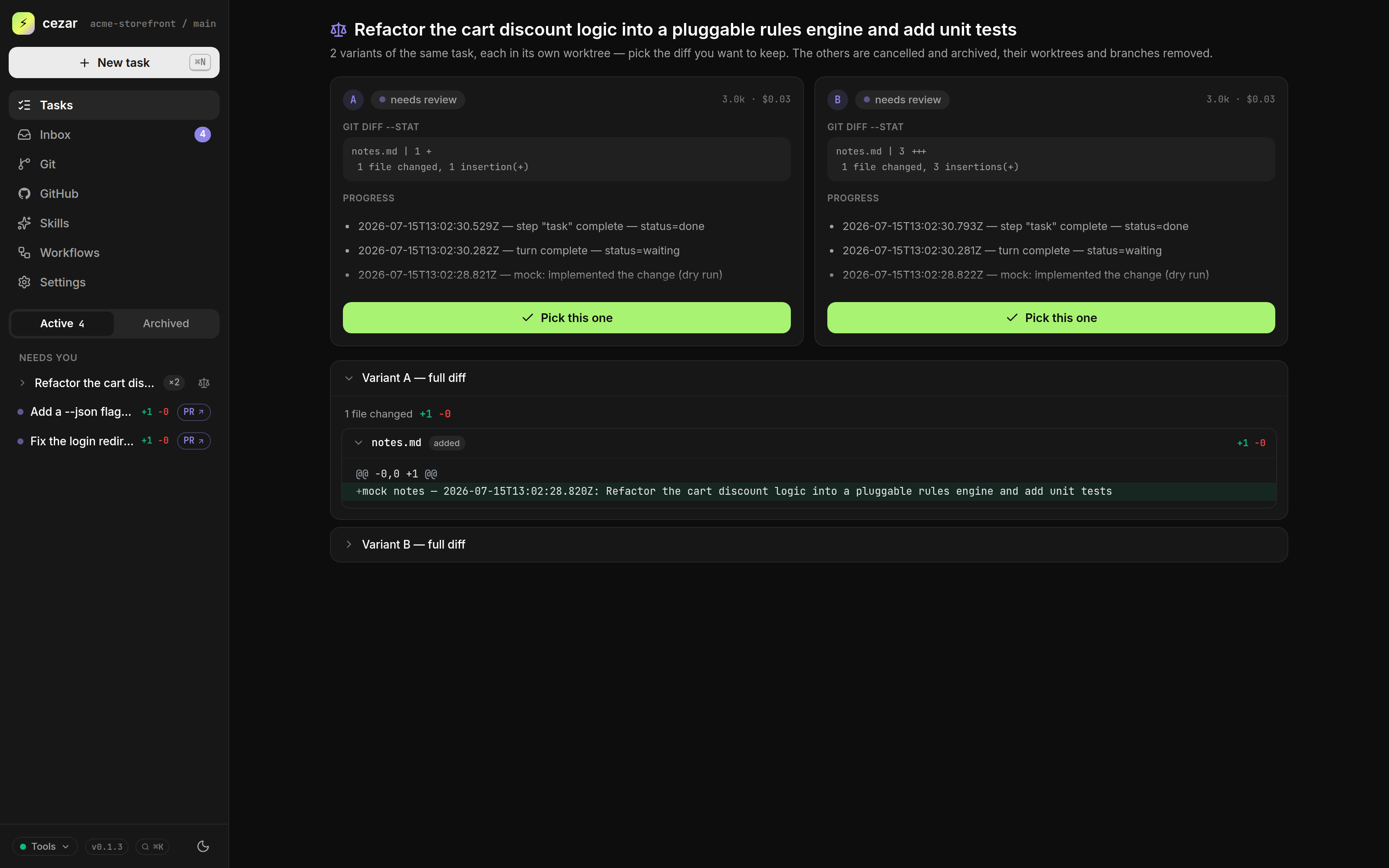This screenshot has height=868, width=1389.
Task: Click the variant A letter badge
Action: point(353,100)
